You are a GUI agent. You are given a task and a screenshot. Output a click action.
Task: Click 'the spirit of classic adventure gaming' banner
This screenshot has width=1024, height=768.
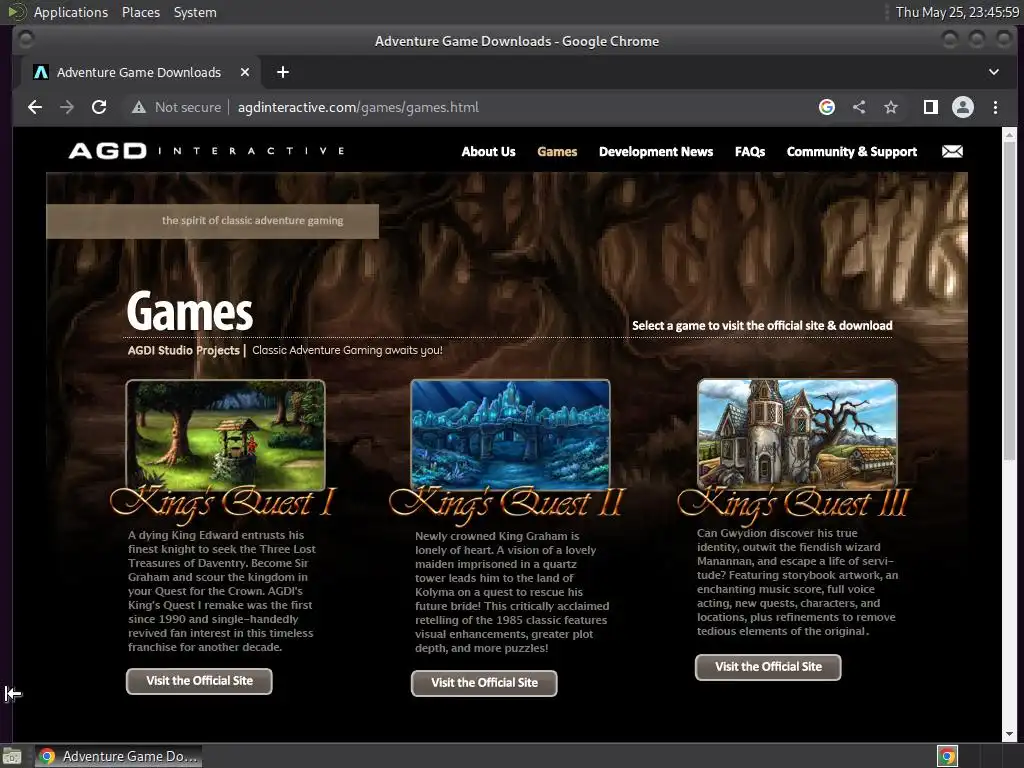click(x=212, y=221)
